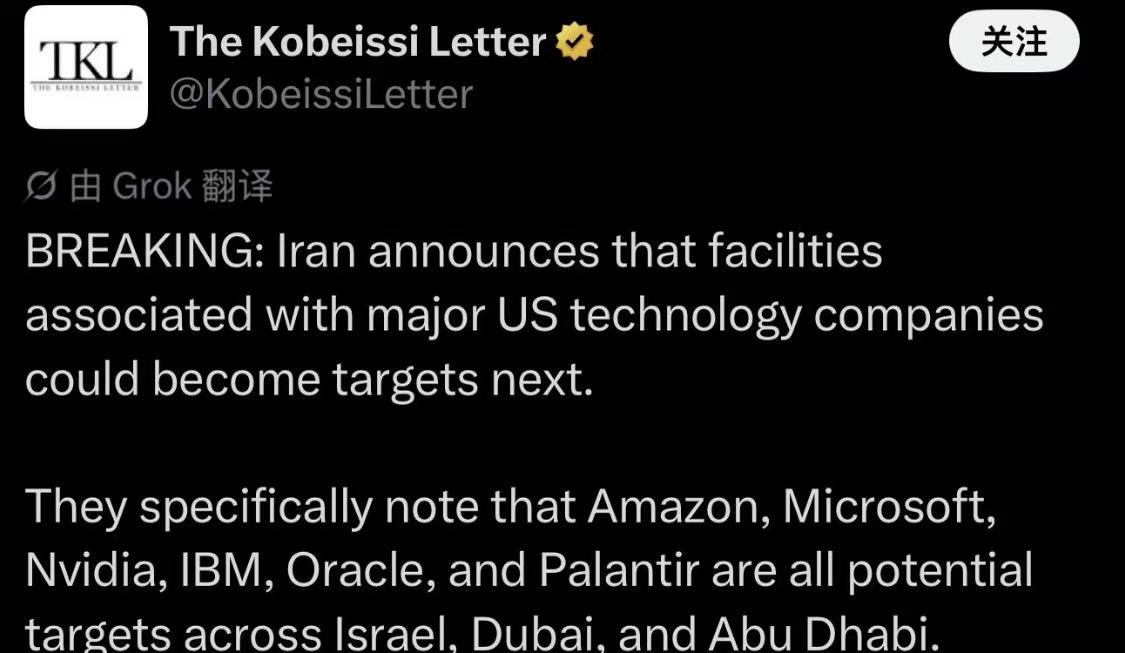
Task: Click the '由 Grok 翻译' translation label
Action: [x=171, y=187]
